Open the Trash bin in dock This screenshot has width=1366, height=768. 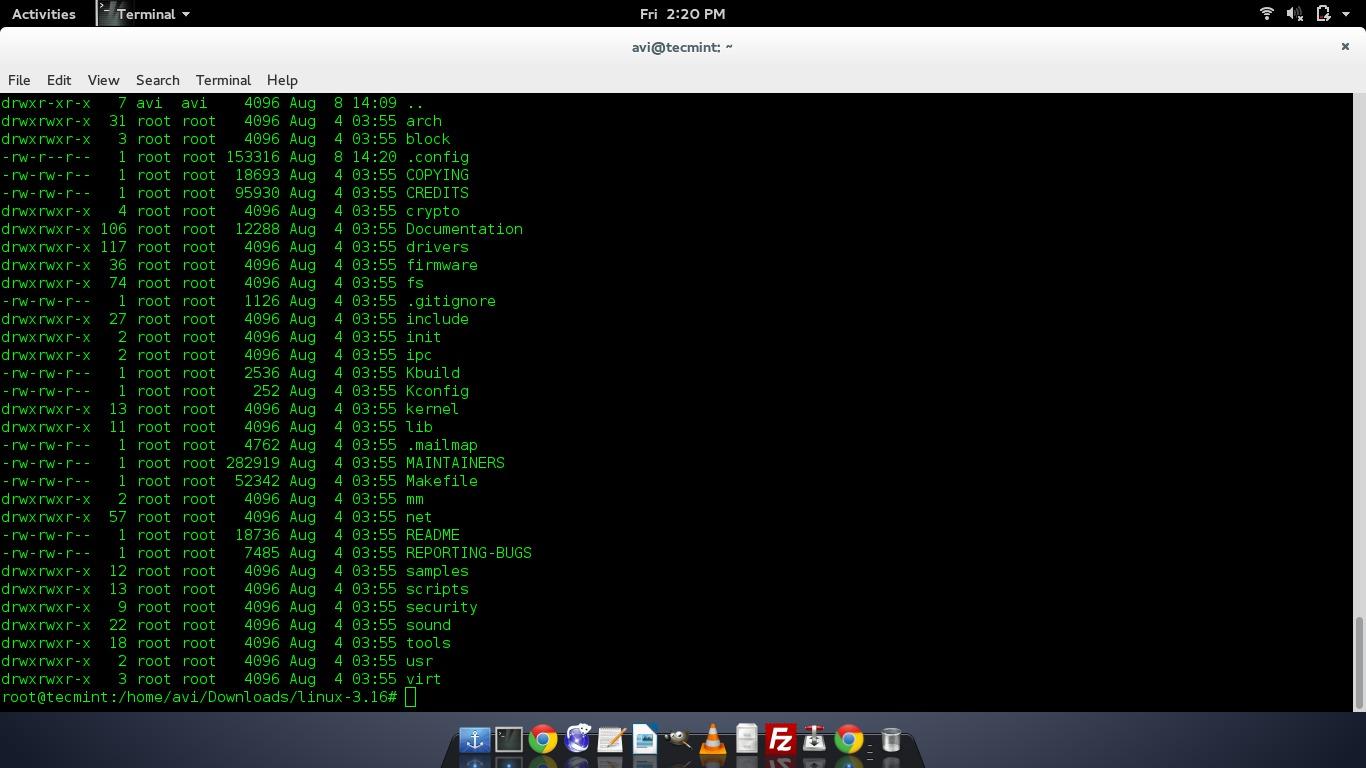(x=890, y=740)
